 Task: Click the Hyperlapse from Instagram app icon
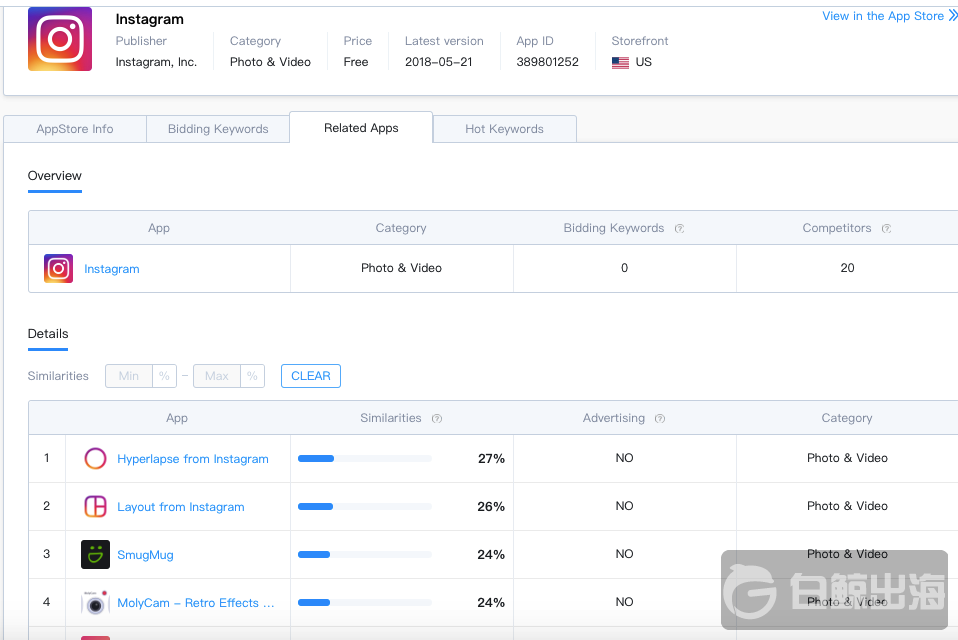(95, 459)
